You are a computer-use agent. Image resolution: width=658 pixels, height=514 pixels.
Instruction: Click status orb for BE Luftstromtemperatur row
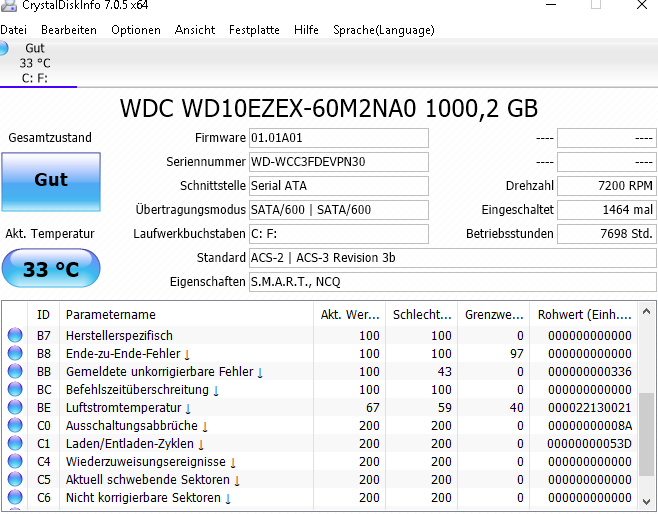(15, 407)
